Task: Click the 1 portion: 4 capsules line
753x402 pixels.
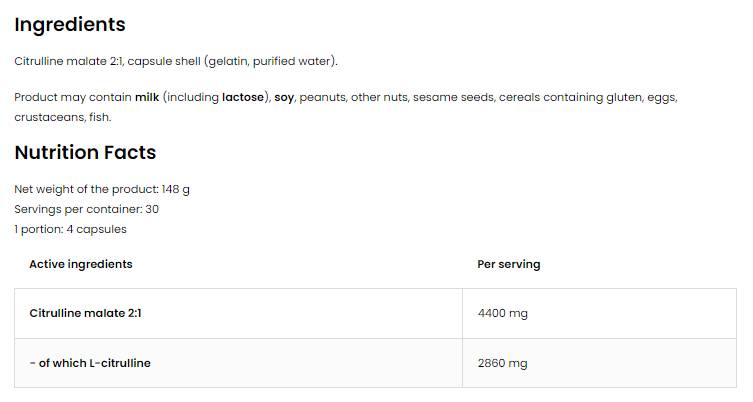Action: [70, 229]
